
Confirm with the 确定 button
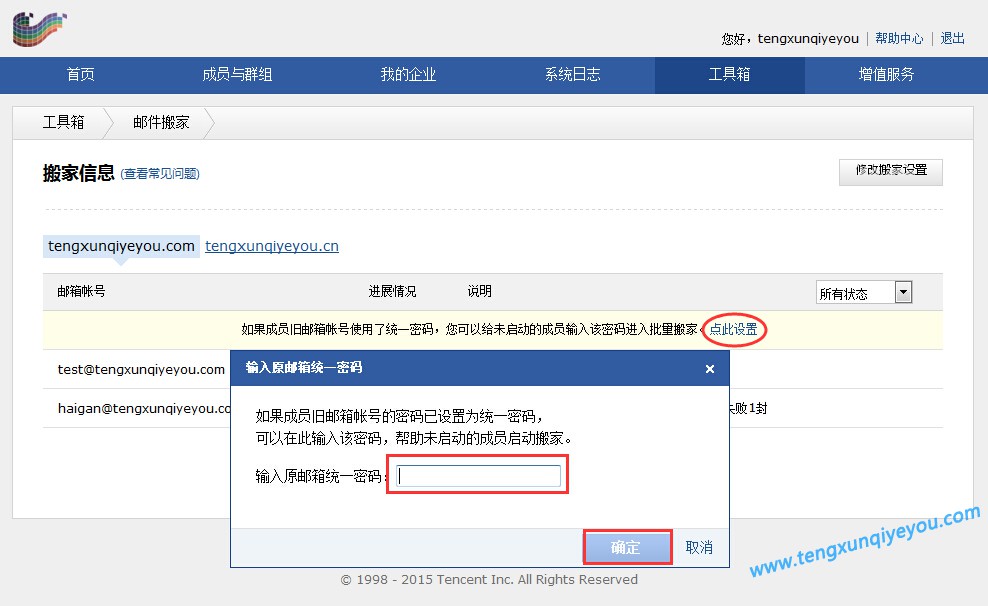coord(626,547)
